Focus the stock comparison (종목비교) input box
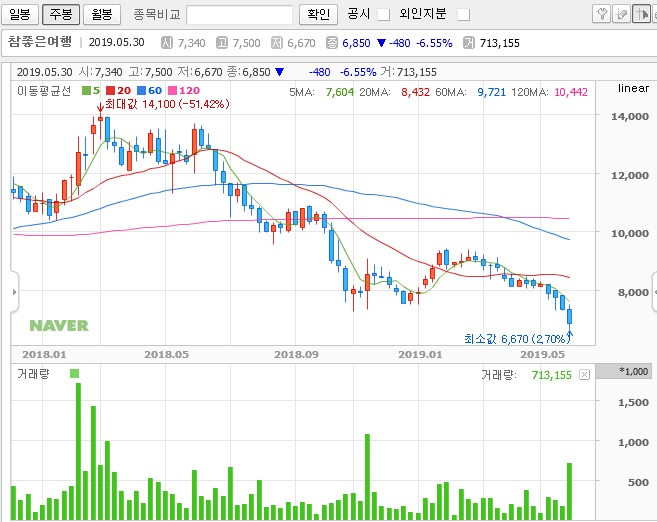657x522 pixels. (x=239, y=15)
